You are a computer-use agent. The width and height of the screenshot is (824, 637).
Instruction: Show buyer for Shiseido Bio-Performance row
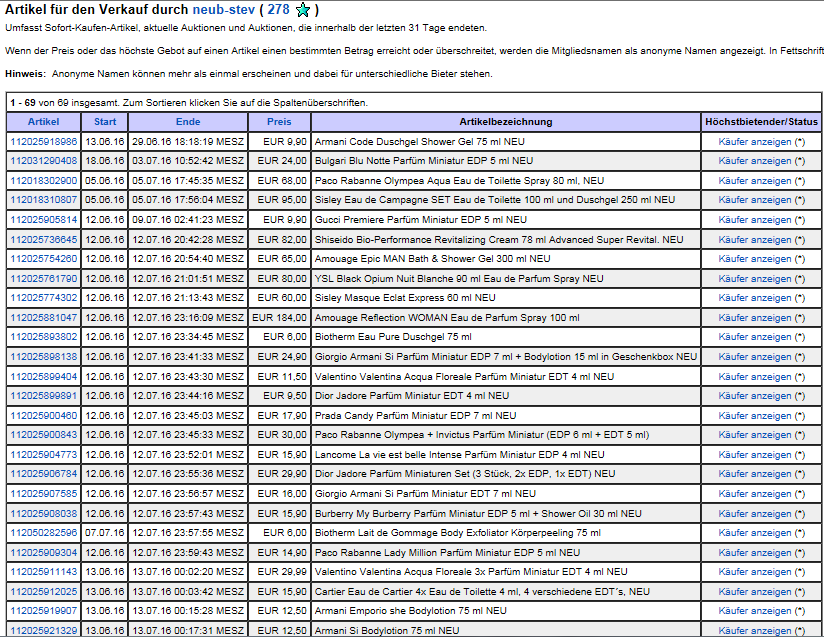(755, 240)
